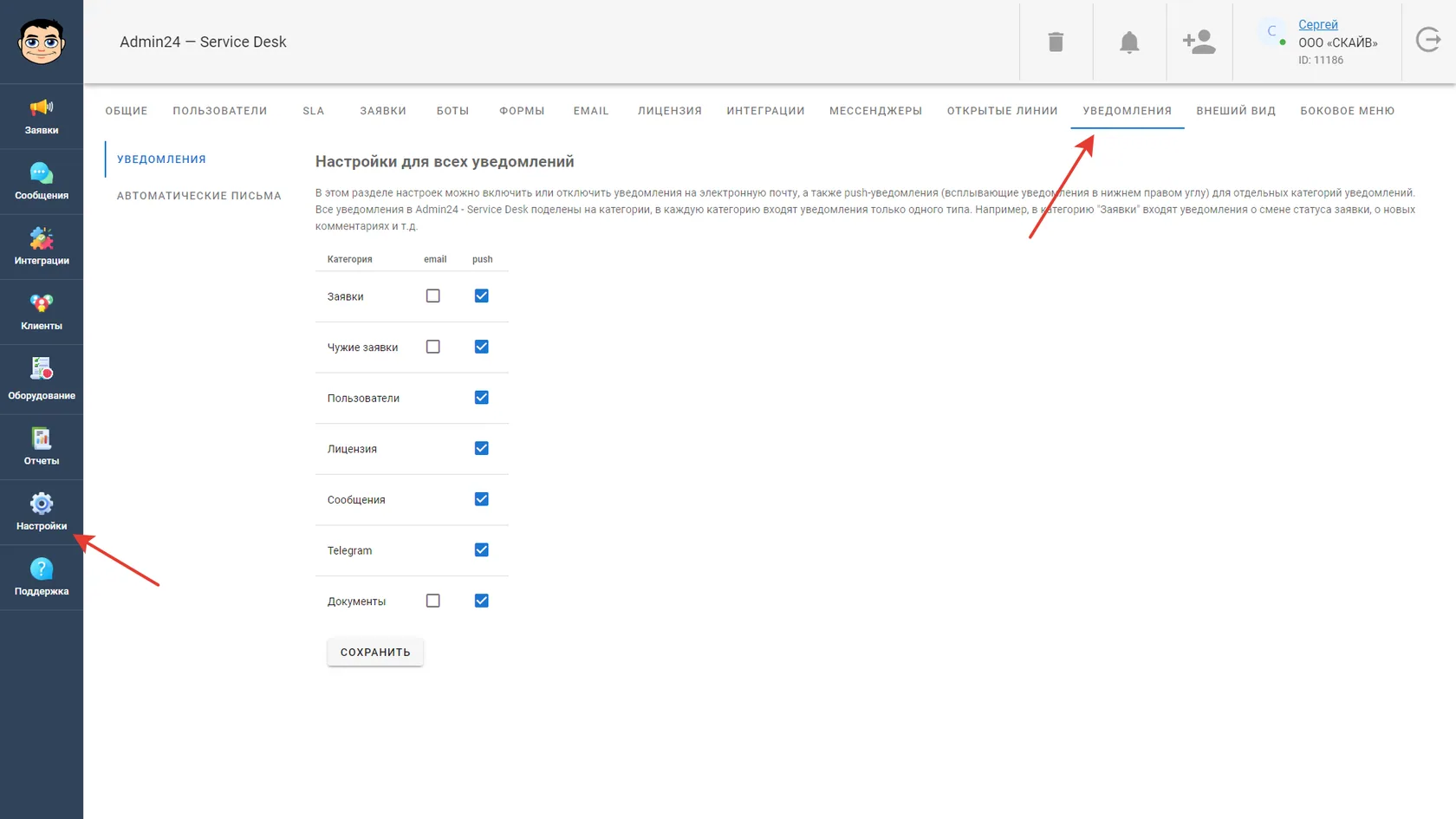Select УВЕДОМЛЕНИЯ in the left submenu
Image resolution: width=1456 pixels, height=819 pixels.
(x=162, y=159)
